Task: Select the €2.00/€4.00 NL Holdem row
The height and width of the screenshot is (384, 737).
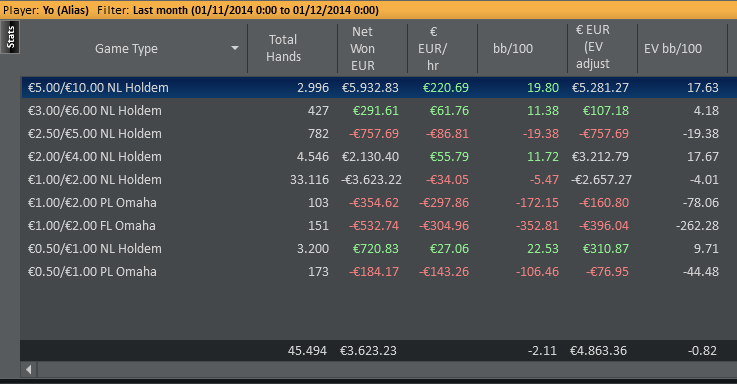Action: (379, 157)
